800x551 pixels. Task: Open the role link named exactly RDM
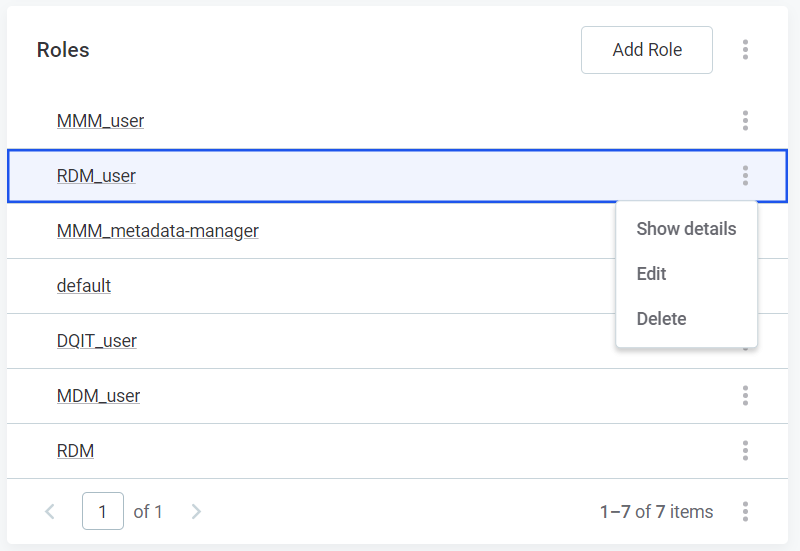tap(75, 451)
